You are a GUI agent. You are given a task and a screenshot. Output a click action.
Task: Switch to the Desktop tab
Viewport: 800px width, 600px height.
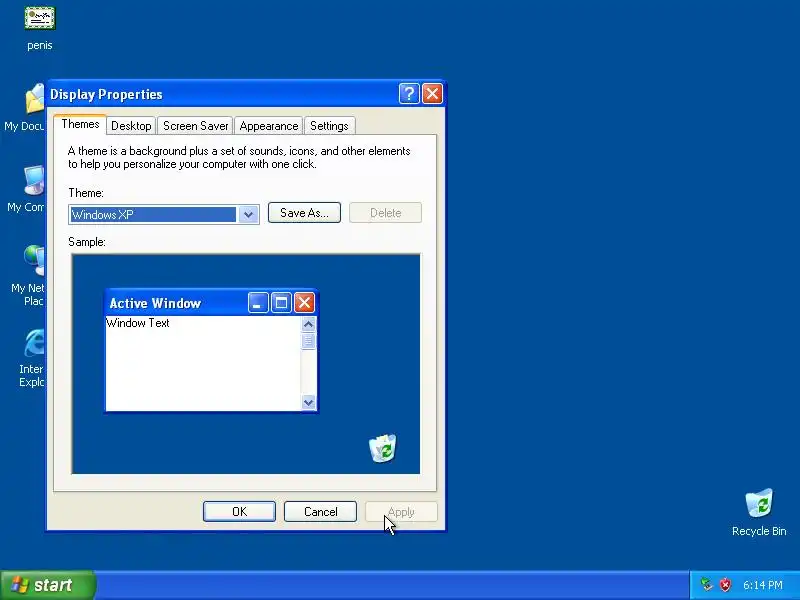(x=131, y=126)
